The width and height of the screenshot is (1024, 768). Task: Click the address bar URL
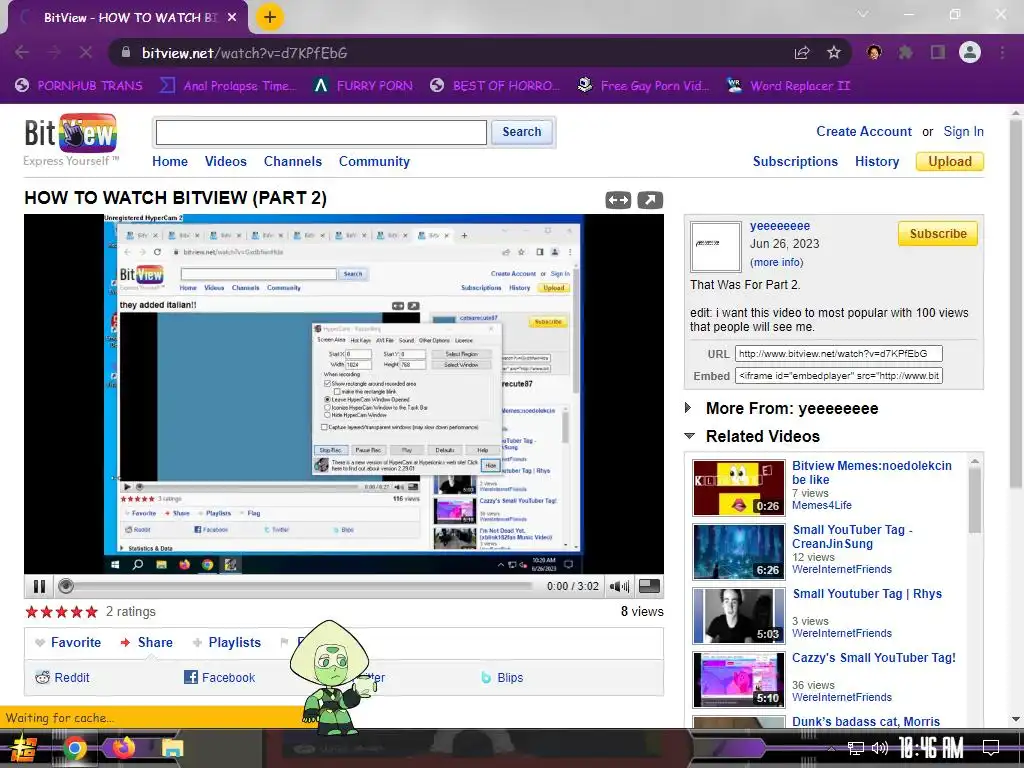[245, 53]
